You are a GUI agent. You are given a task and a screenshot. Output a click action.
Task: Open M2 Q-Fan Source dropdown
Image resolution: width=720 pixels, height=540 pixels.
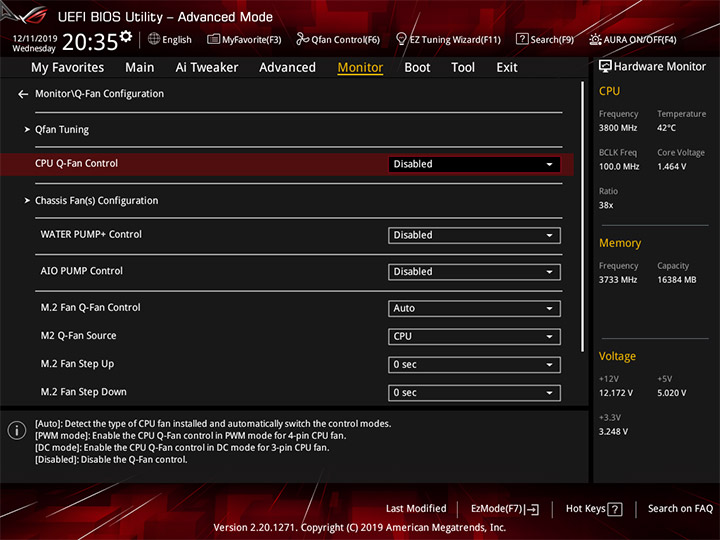pyautogui.click(x=474, y=337)
